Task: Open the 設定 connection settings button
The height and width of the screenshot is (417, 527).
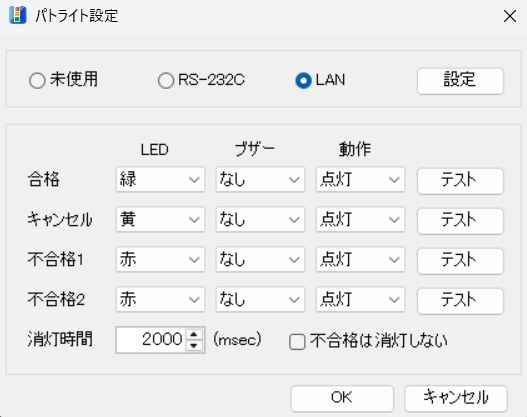Action: point(460,81)
